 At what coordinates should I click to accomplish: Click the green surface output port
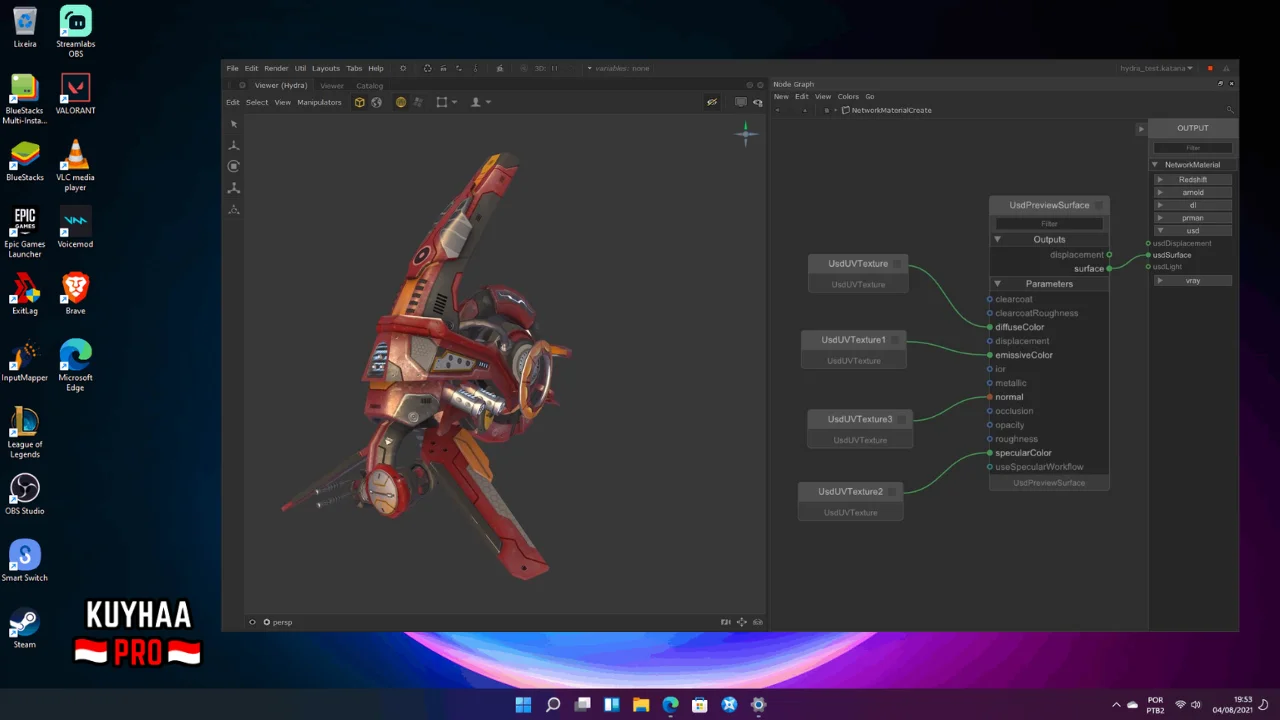tap(1109, 269)
